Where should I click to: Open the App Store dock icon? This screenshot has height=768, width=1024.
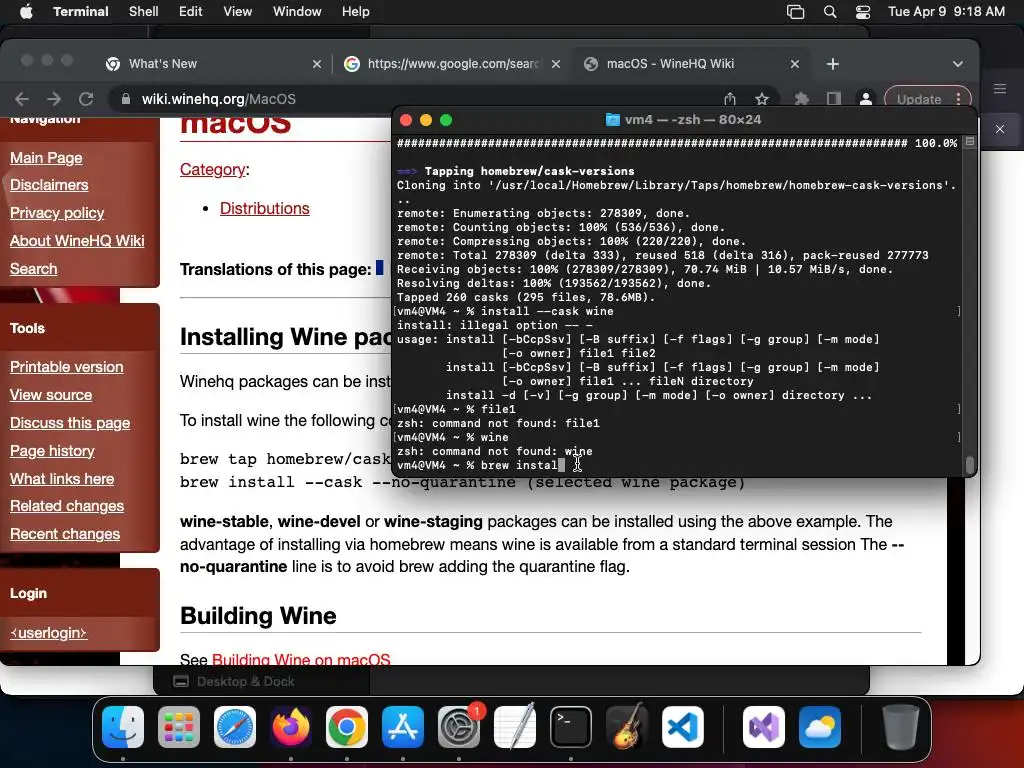[403, 727]
